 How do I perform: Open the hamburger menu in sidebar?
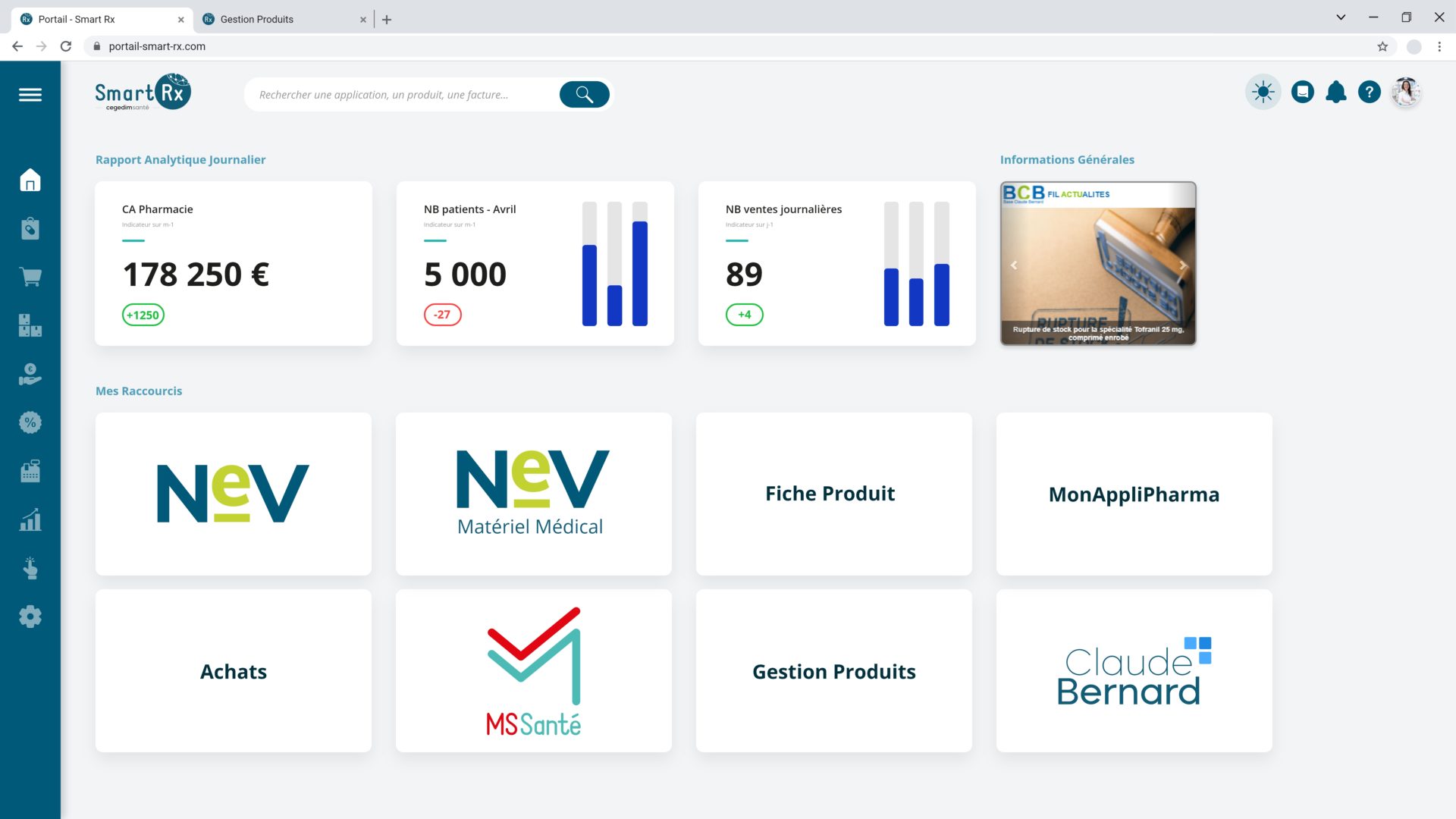(x=30, y=95)
